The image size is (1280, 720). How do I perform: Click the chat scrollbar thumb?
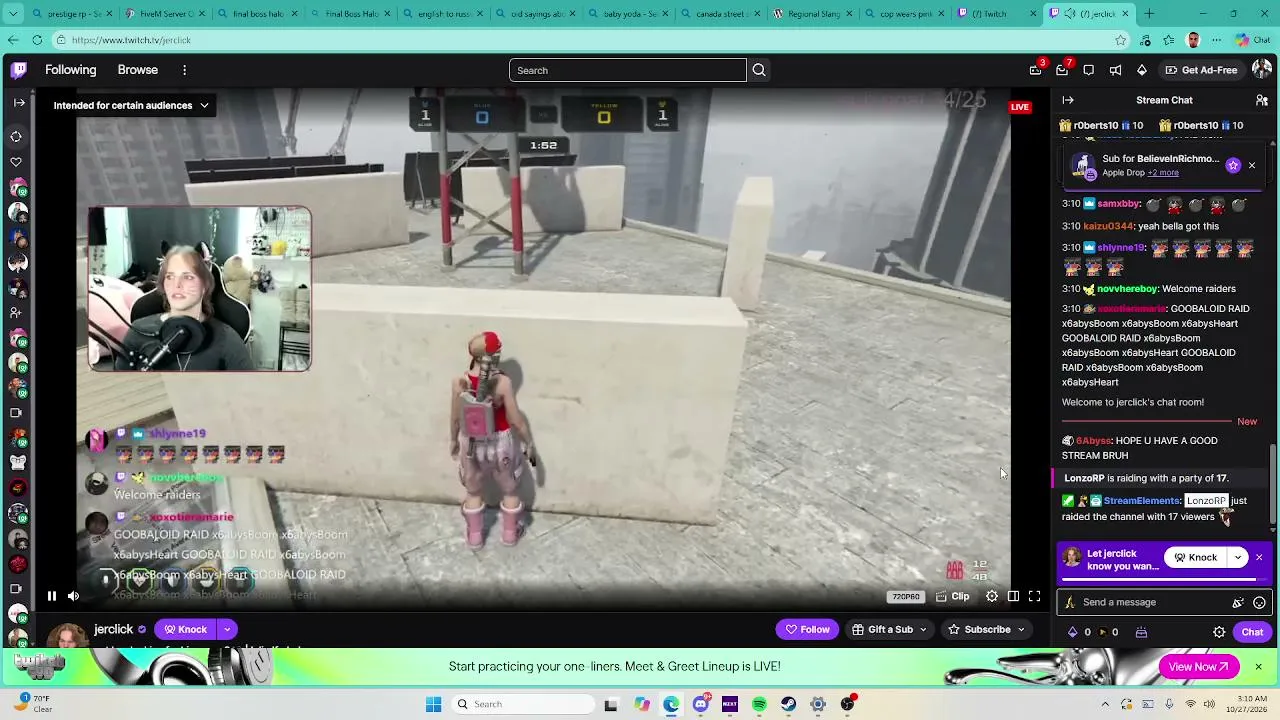[x=1273, y=483]
